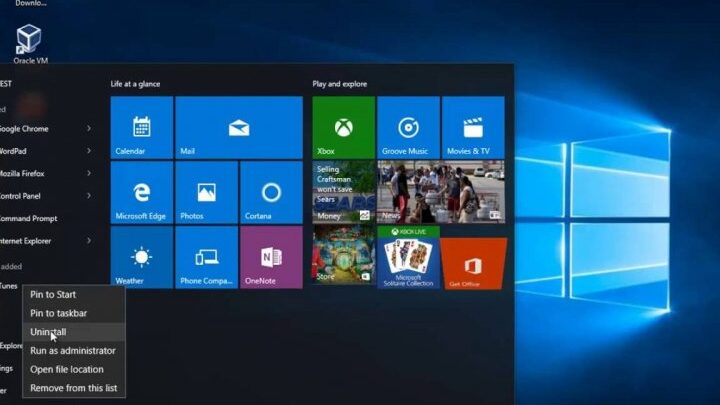Open the Store tile

[344, 255]
